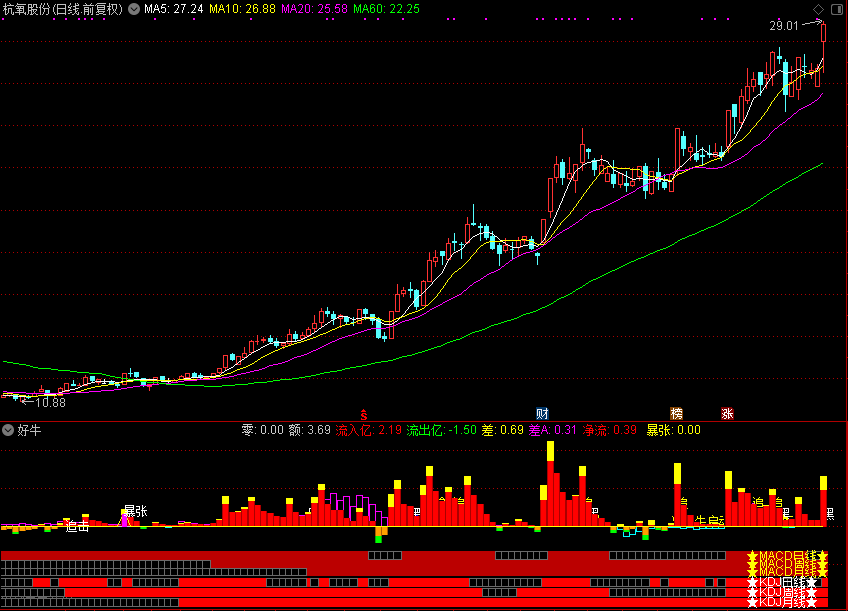Viewport: 848px width, 611px height.
Task: Select the MA60: 22.25 indicator label
Action: (x=386, y=9)
